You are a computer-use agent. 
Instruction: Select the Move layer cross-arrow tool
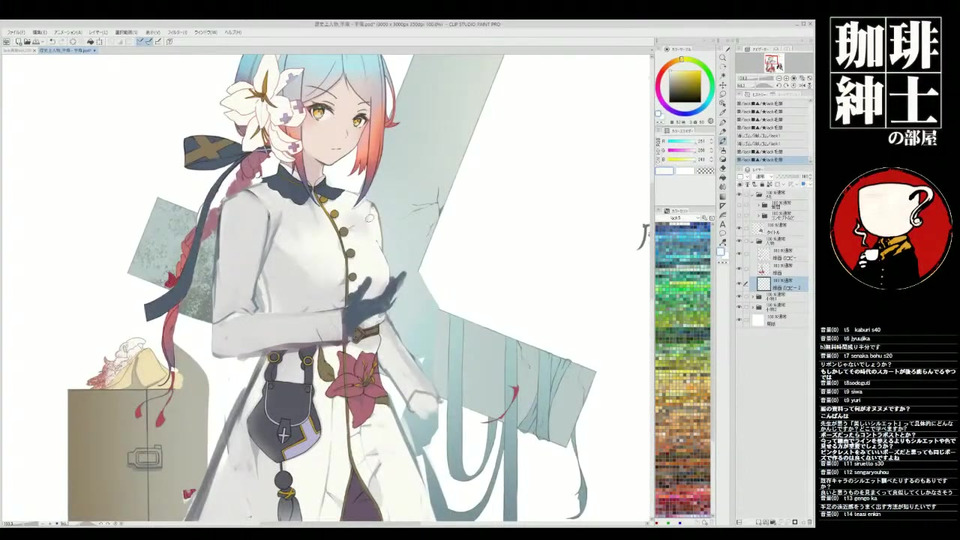coord(723,85)
